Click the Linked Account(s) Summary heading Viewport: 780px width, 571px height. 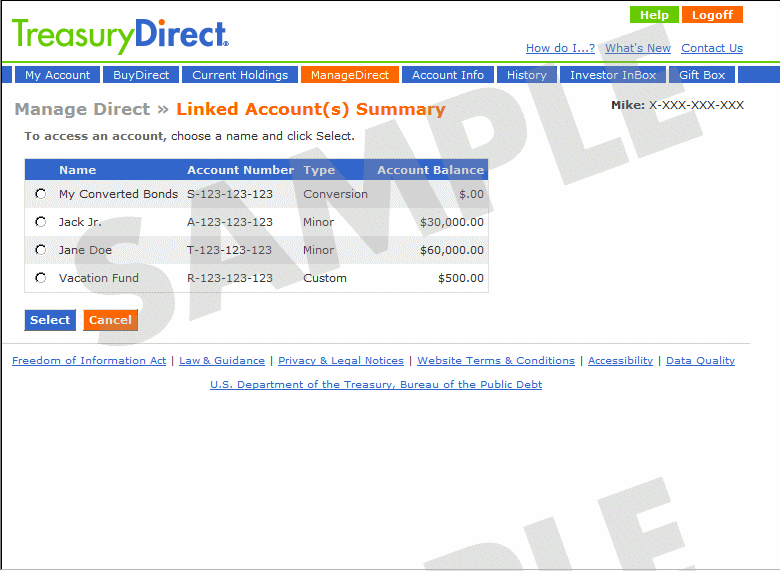pyautogui.click(x=311, y=109)
